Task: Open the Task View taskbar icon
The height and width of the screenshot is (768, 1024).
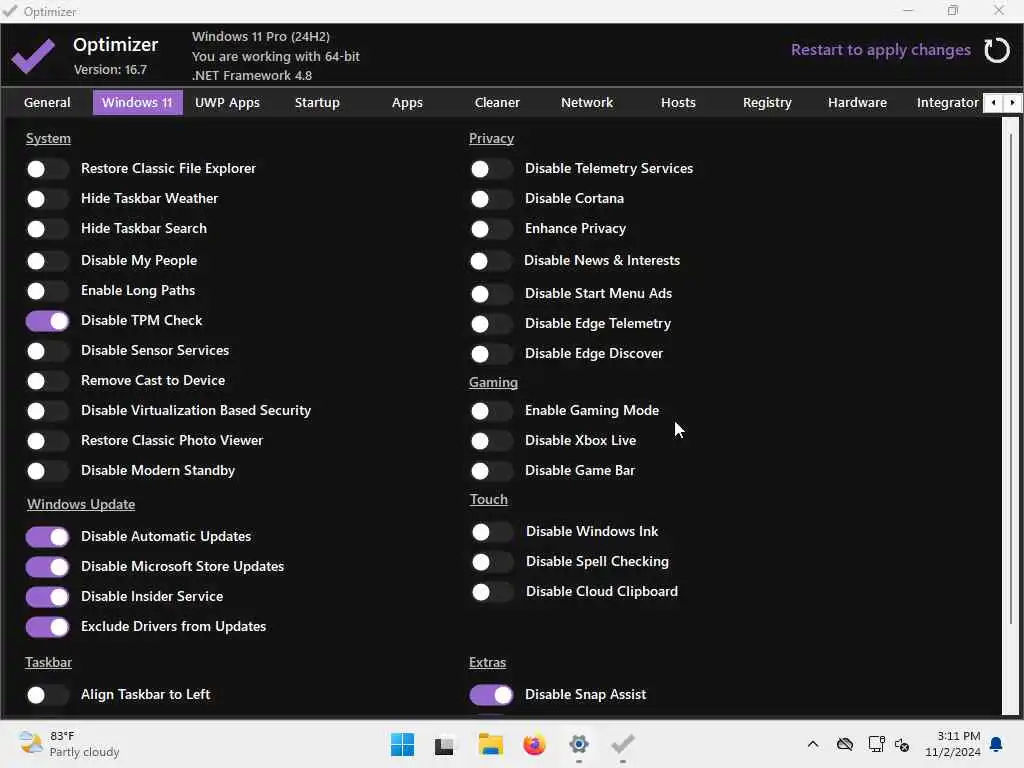Action: (x=444, y=745)
